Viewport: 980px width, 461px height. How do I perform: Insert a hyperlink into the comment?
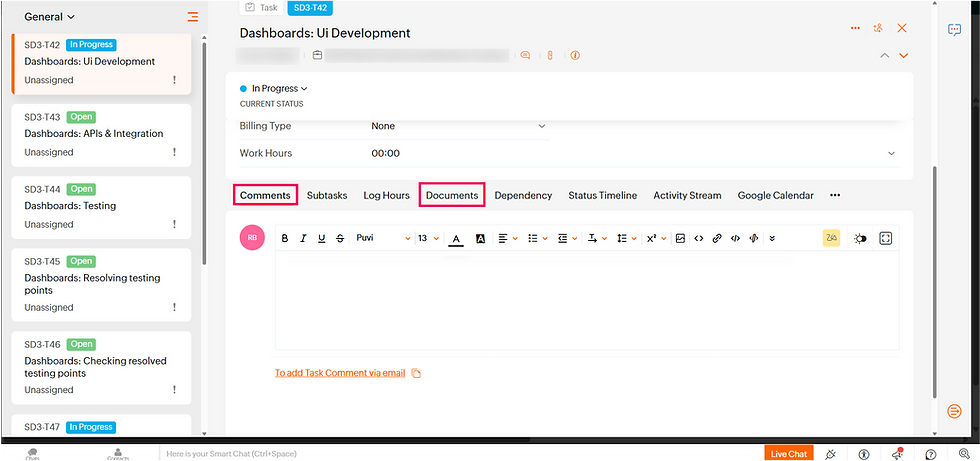pos(718,238)
